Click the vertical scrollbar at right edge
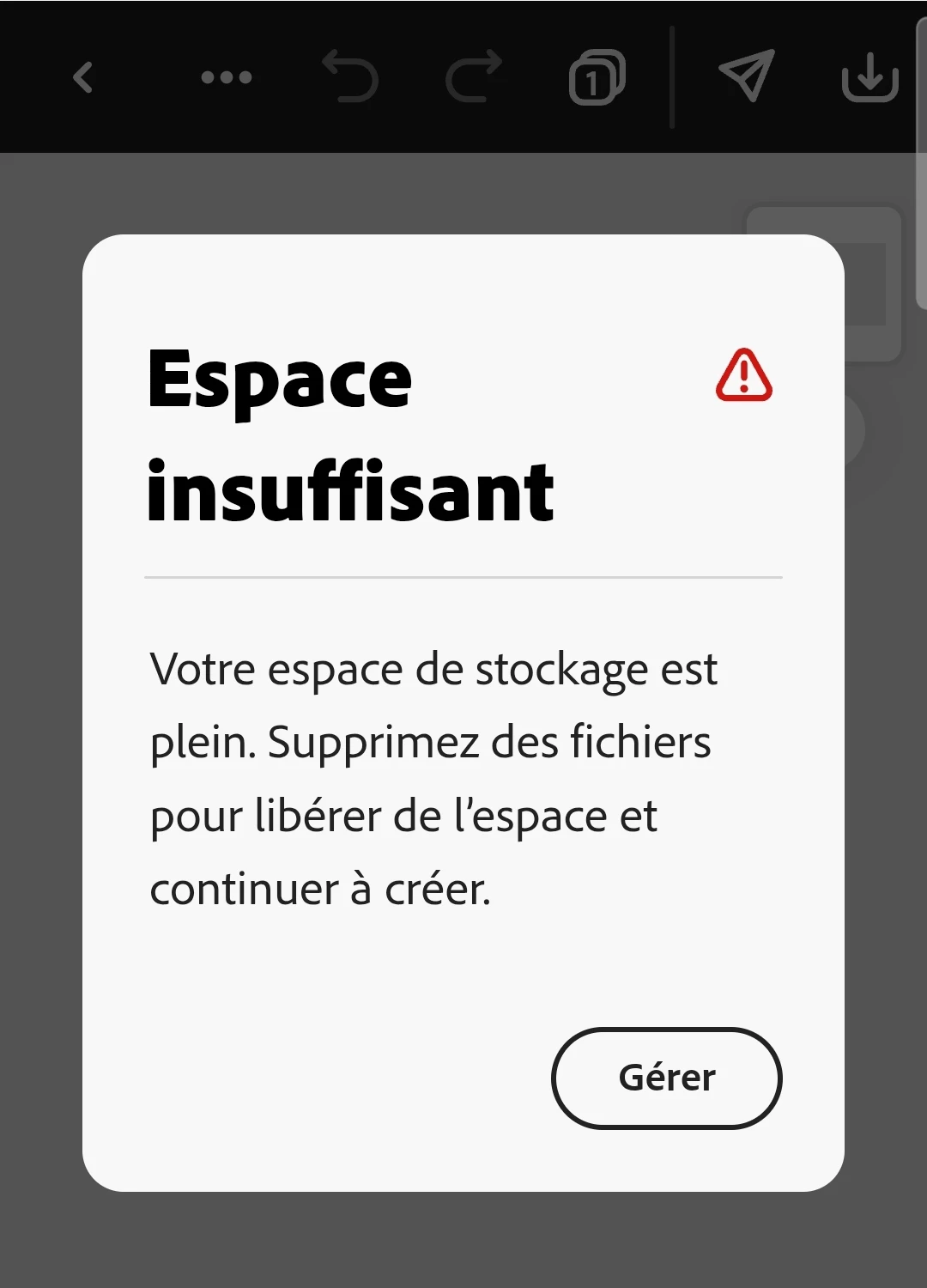Image resolution: width=927 pixels, height=1288 pixels. [x=922, y=163]
